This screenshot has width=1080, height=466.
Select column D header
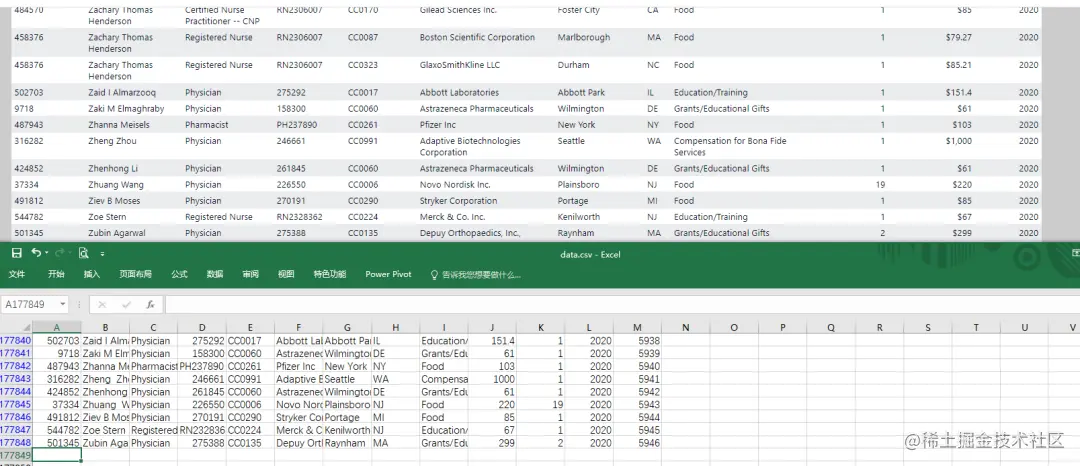pyautogui.click(x=202, y=328)
